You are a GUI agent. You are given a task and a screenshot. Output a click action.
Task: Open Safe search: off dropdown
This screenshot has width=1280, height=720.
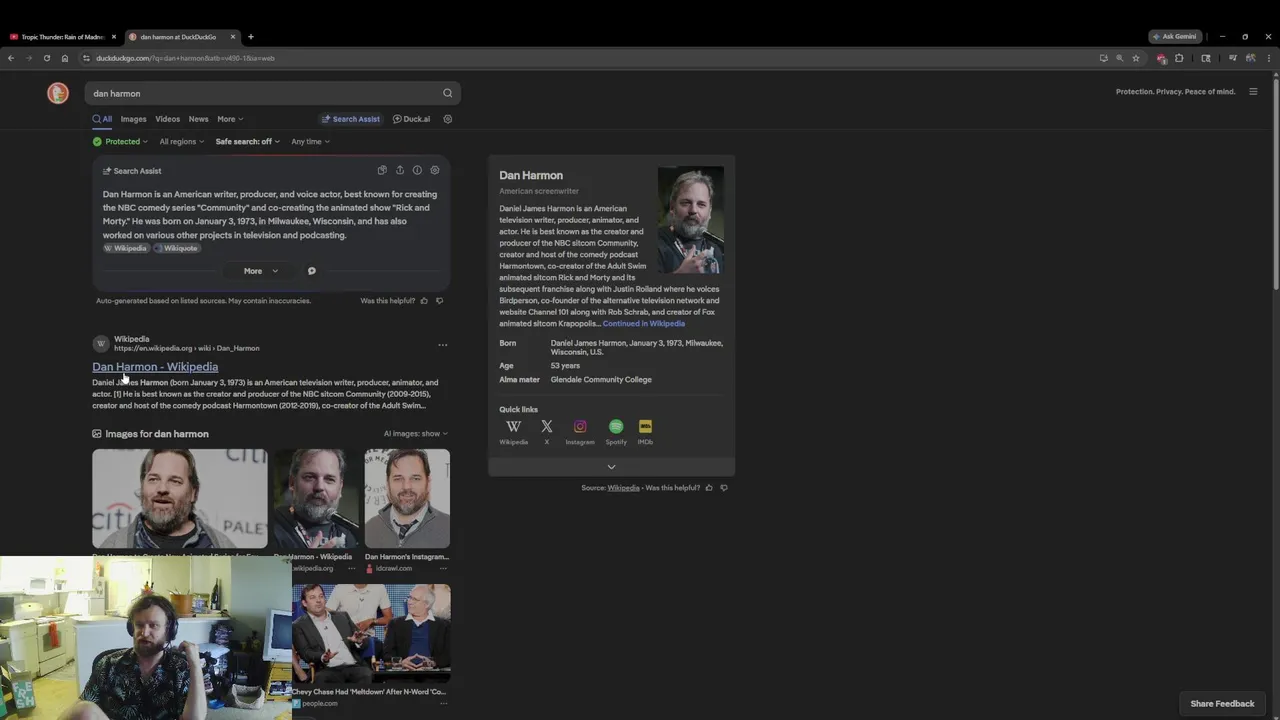[x=247, y=141]
